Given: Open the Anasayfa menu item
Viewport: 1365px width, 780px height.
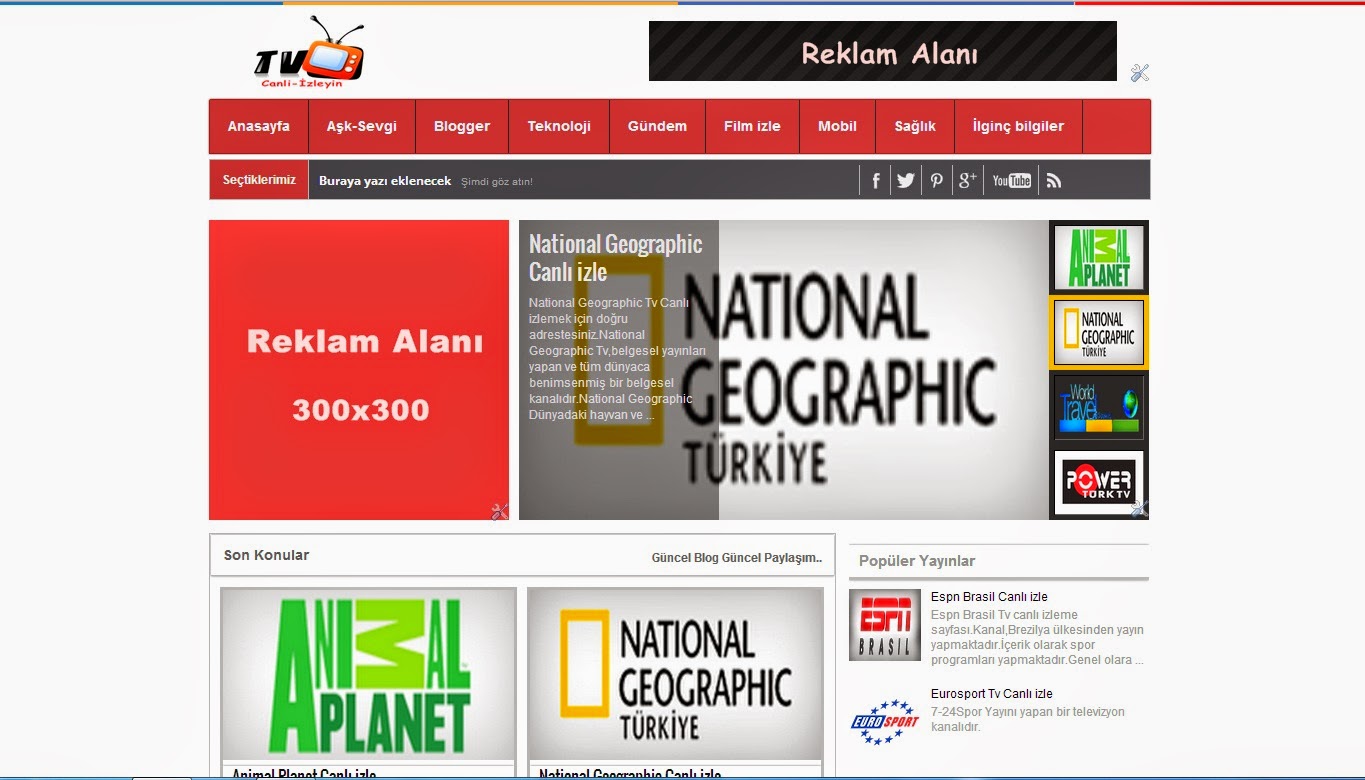Looking at the screenshot, I should tap(259, 126).
